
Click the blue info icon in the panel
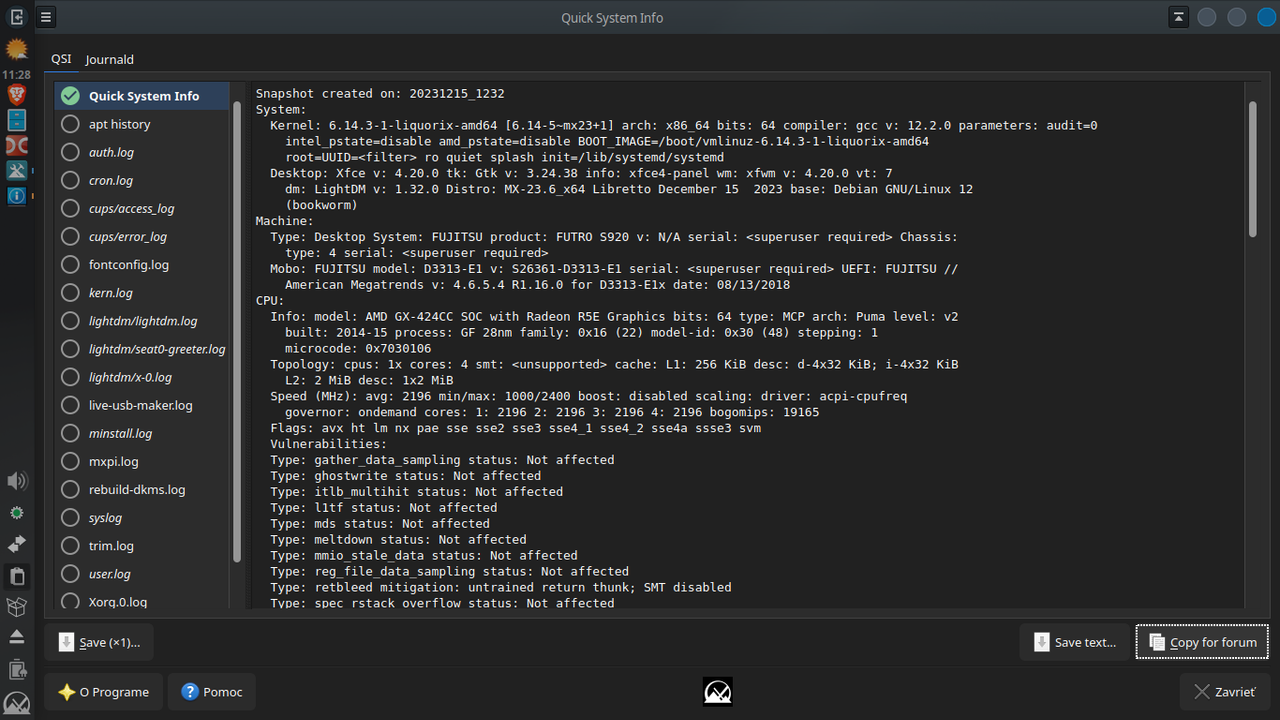click(x=16, y=196)
